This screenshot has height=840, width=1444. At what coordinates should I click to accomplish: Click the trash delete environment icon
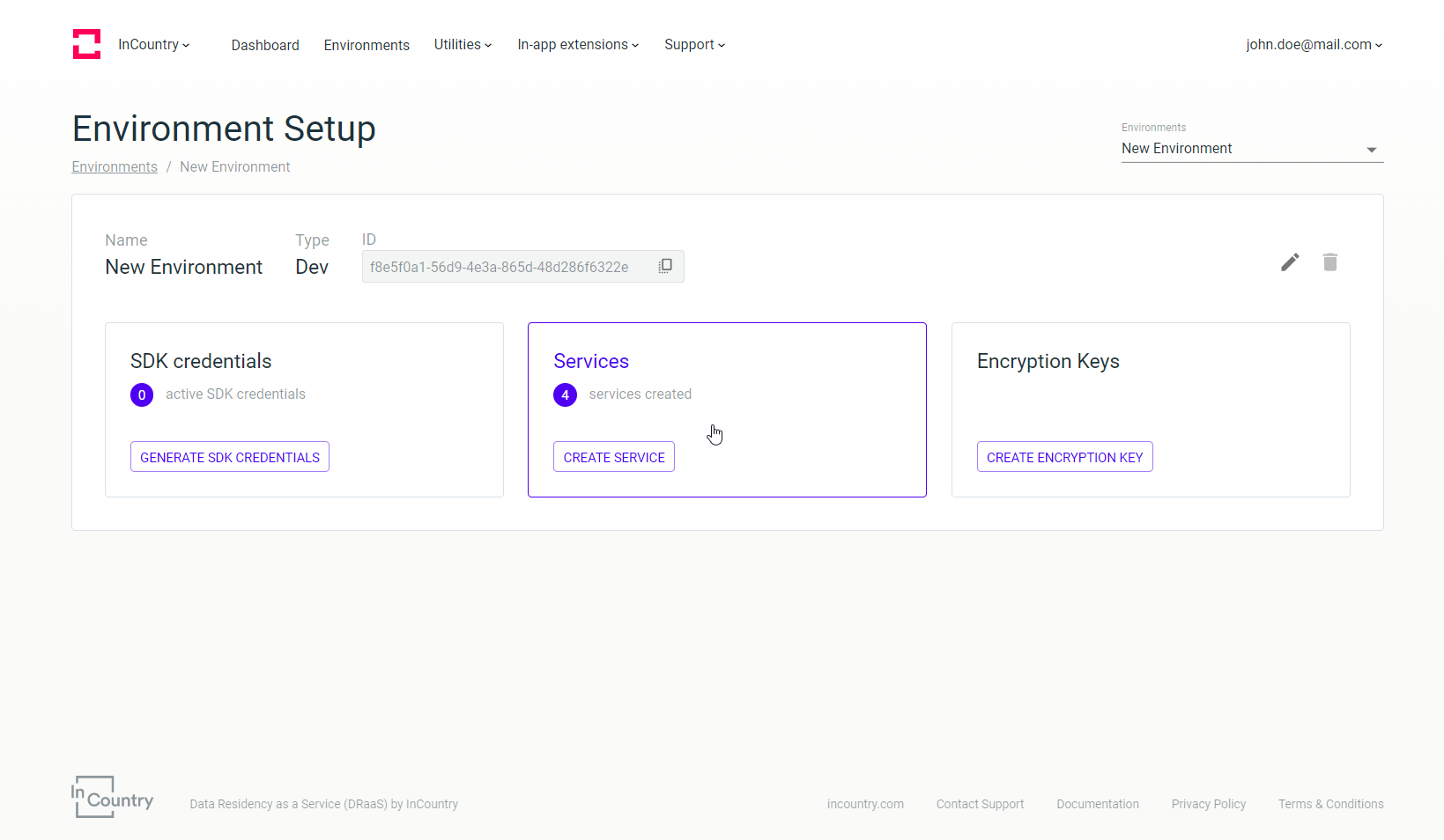point(1330,262)
